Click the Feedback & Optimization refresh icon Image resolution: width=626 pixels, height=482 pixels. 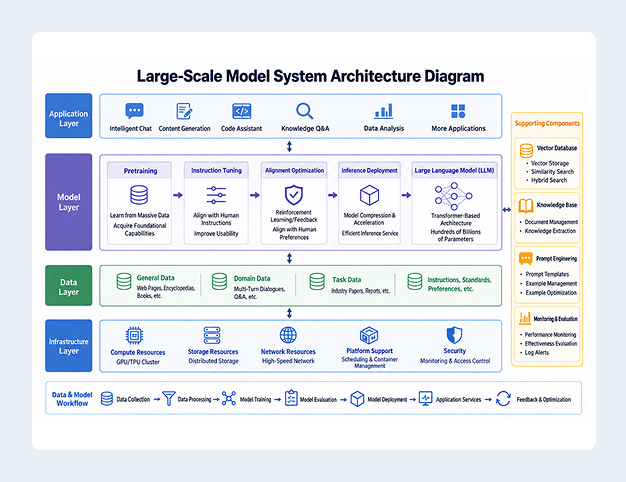503,399
